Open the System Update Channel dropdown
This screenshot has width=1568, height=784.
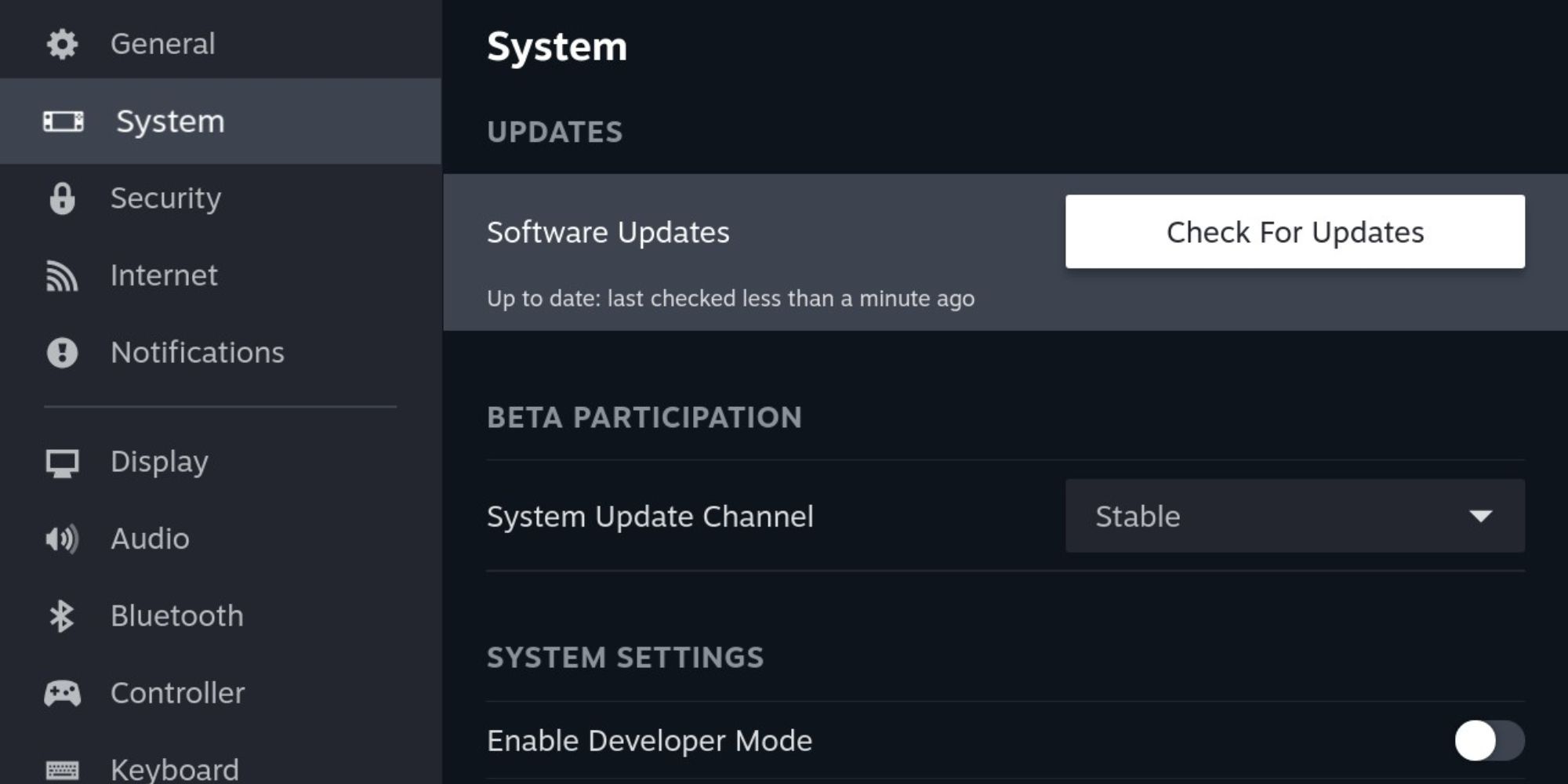1294,516
